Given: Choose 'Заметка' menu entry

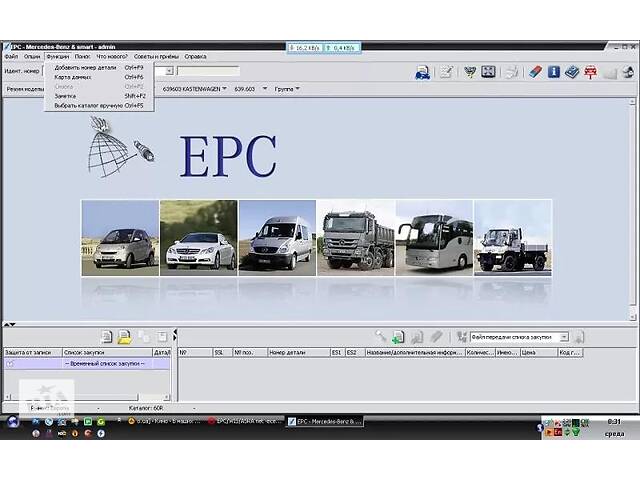Looking at the screenshot, I should click(99, 96).
